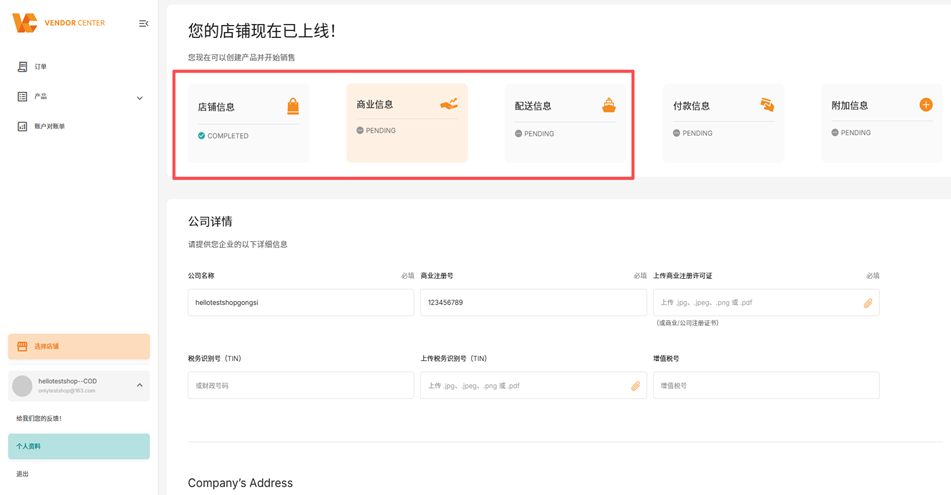Click the 选择店铺 button
The image size is (951, 495).
[79, 346]
